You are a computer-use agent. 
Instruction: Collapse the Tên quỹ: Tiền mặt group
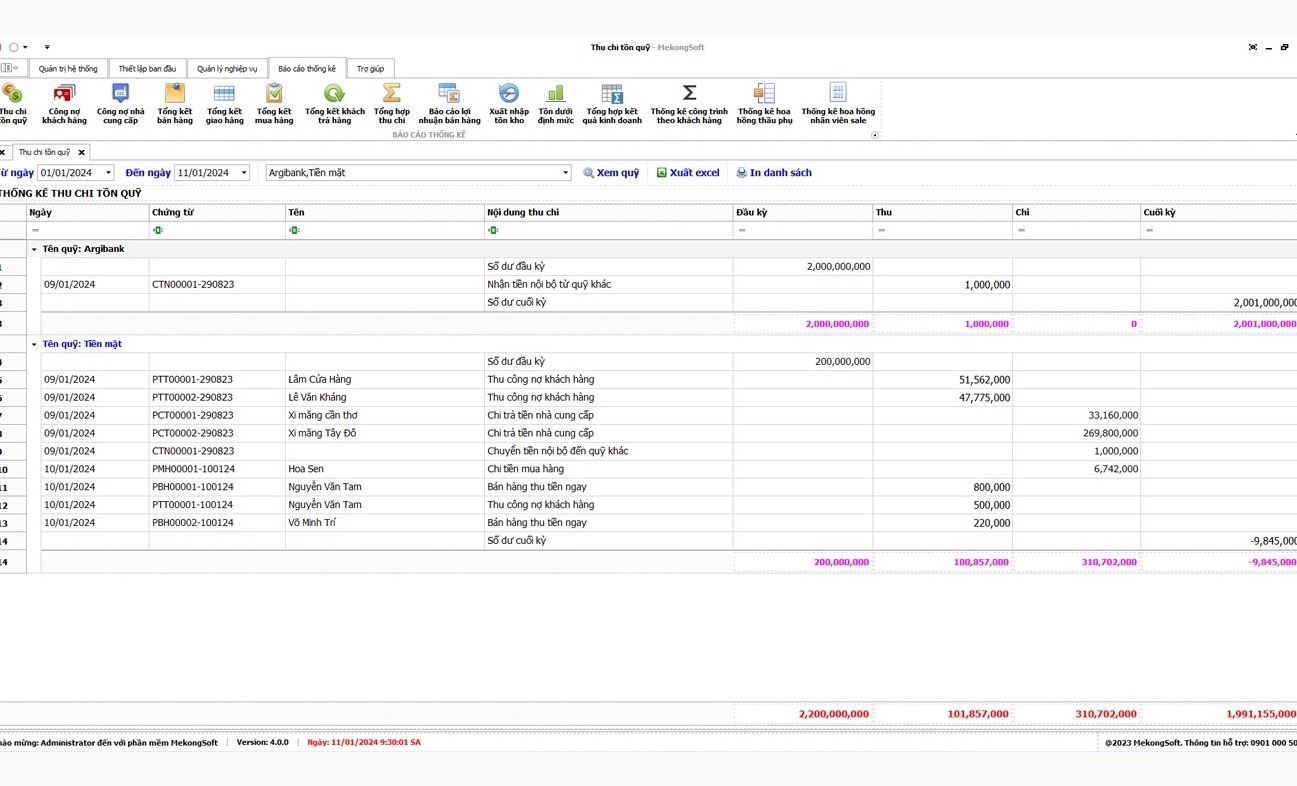pyautogui.click(x=34, y=344)
